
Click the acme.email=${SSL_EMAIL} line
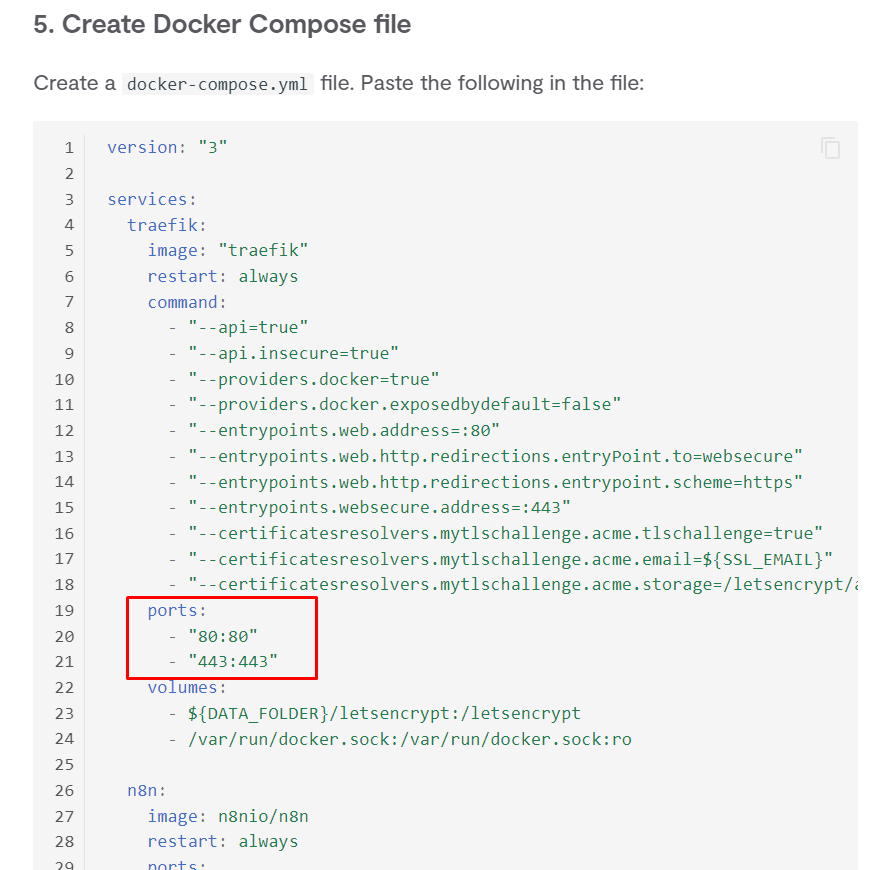(510, 559)
